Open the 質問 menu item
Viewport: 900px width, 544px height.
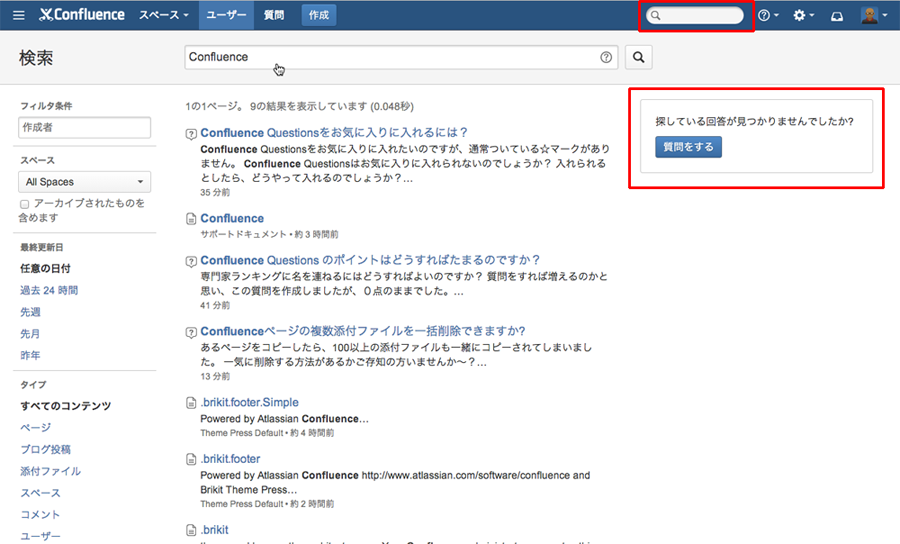(274, 15)
